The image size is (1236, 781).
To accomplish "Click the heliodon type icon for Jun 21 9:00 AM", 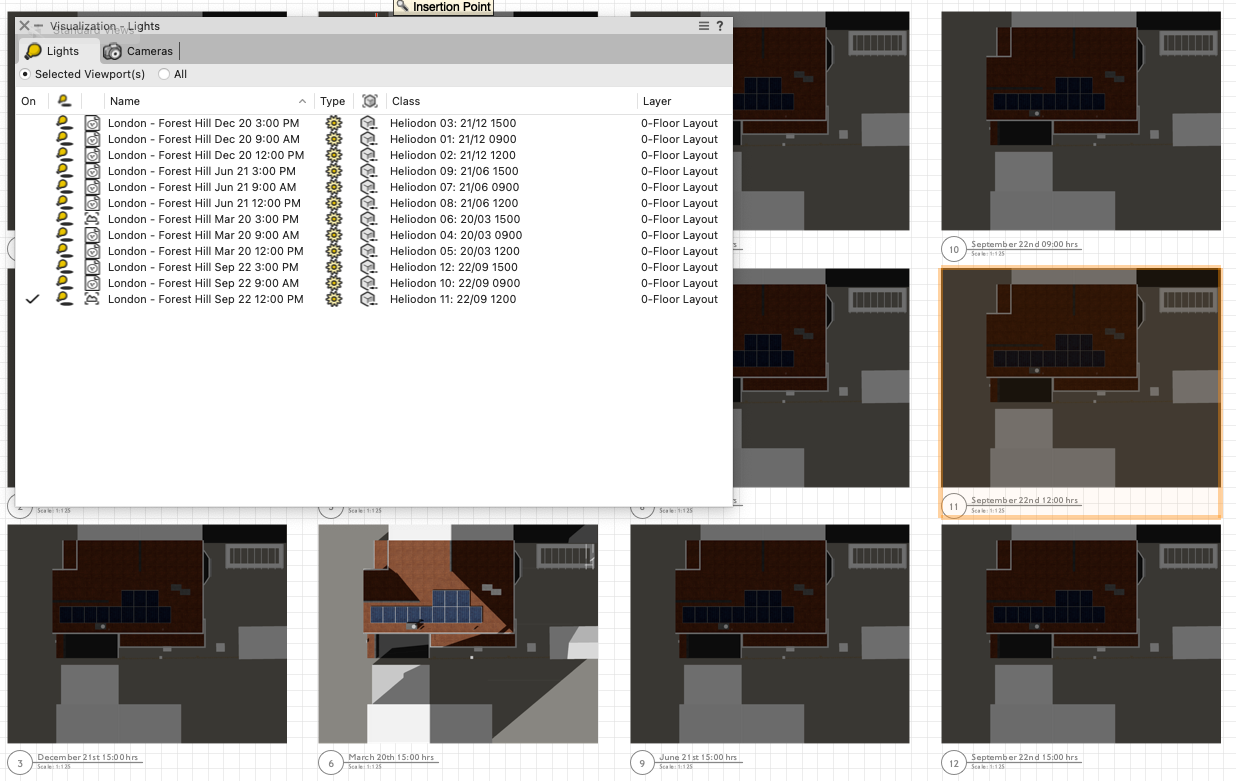I will tap(334, 187).
